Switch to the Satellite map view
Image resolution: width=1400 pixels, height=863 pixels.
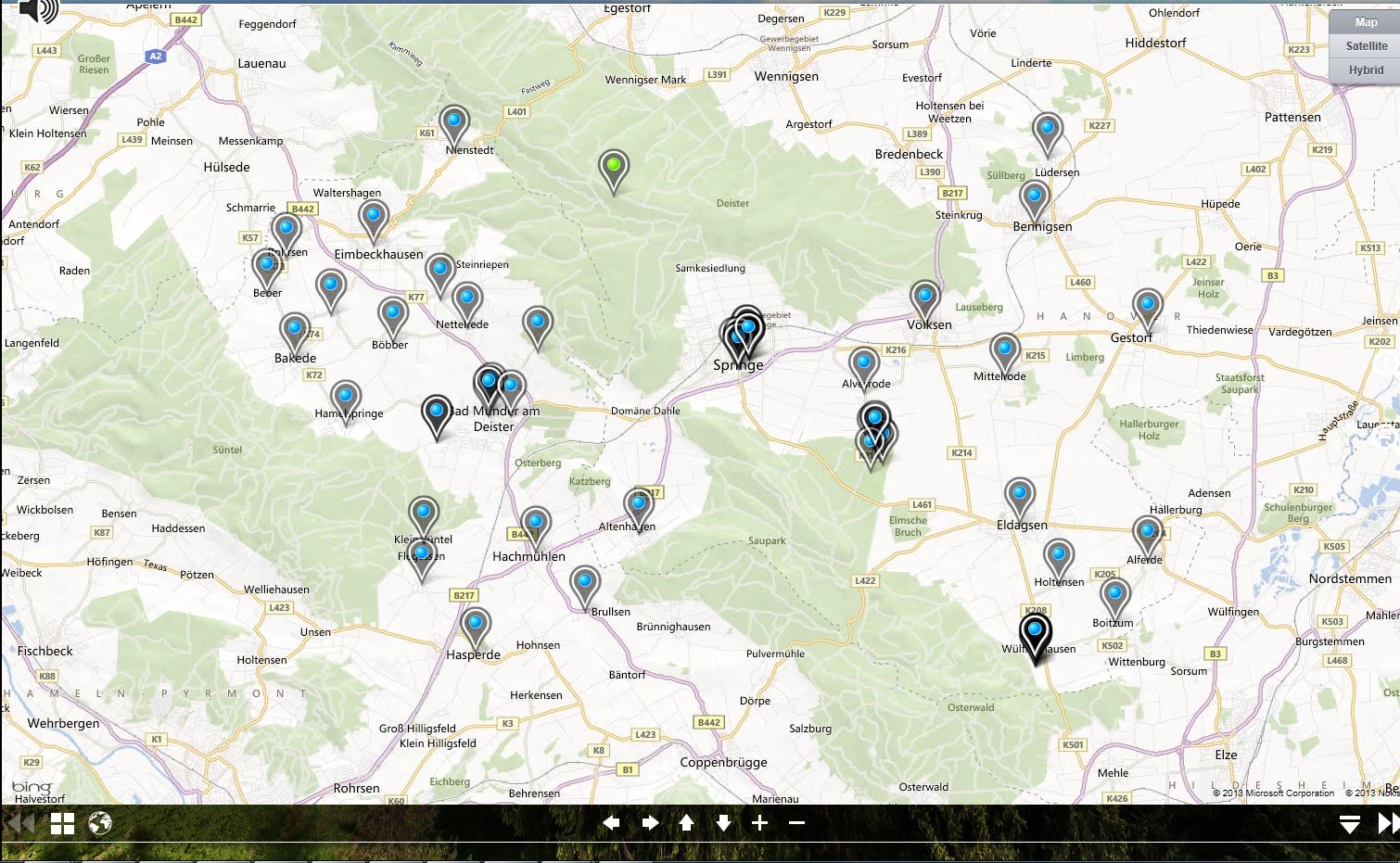pyautogui.click(x=1366, y=46)
